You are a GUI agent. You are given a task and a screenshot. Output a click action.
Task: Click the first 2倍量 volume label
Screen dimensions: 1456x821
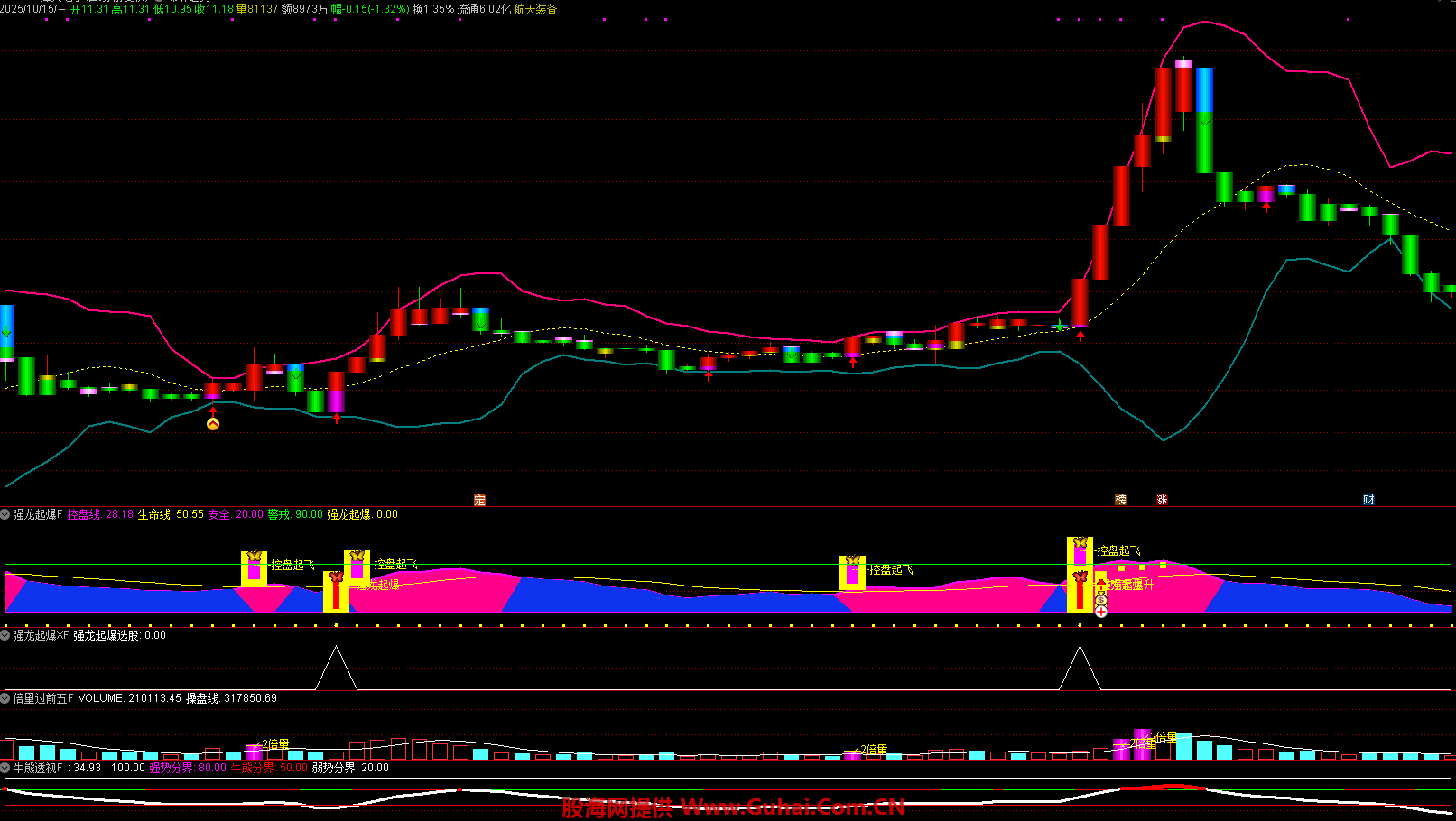pos(274,744)
